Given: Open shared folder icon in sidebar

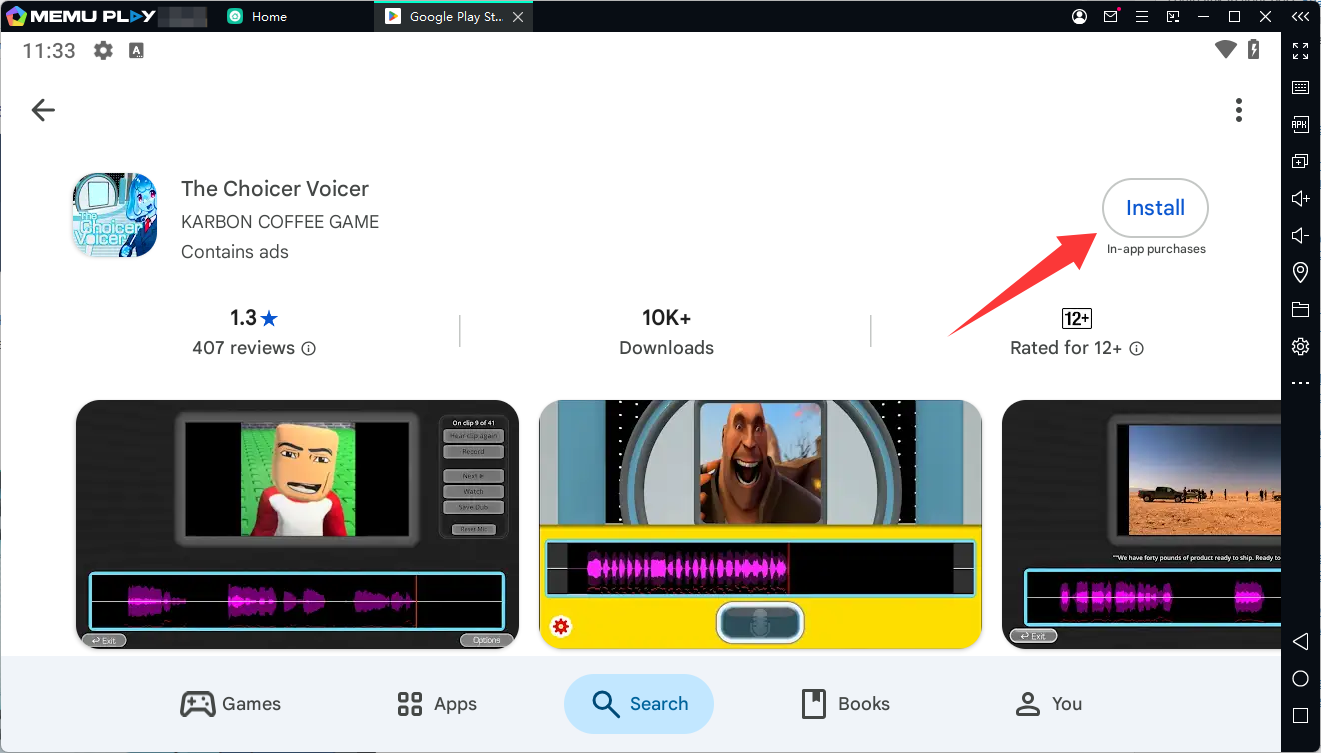Looking at the screenshot, I should coord(1301,309).
